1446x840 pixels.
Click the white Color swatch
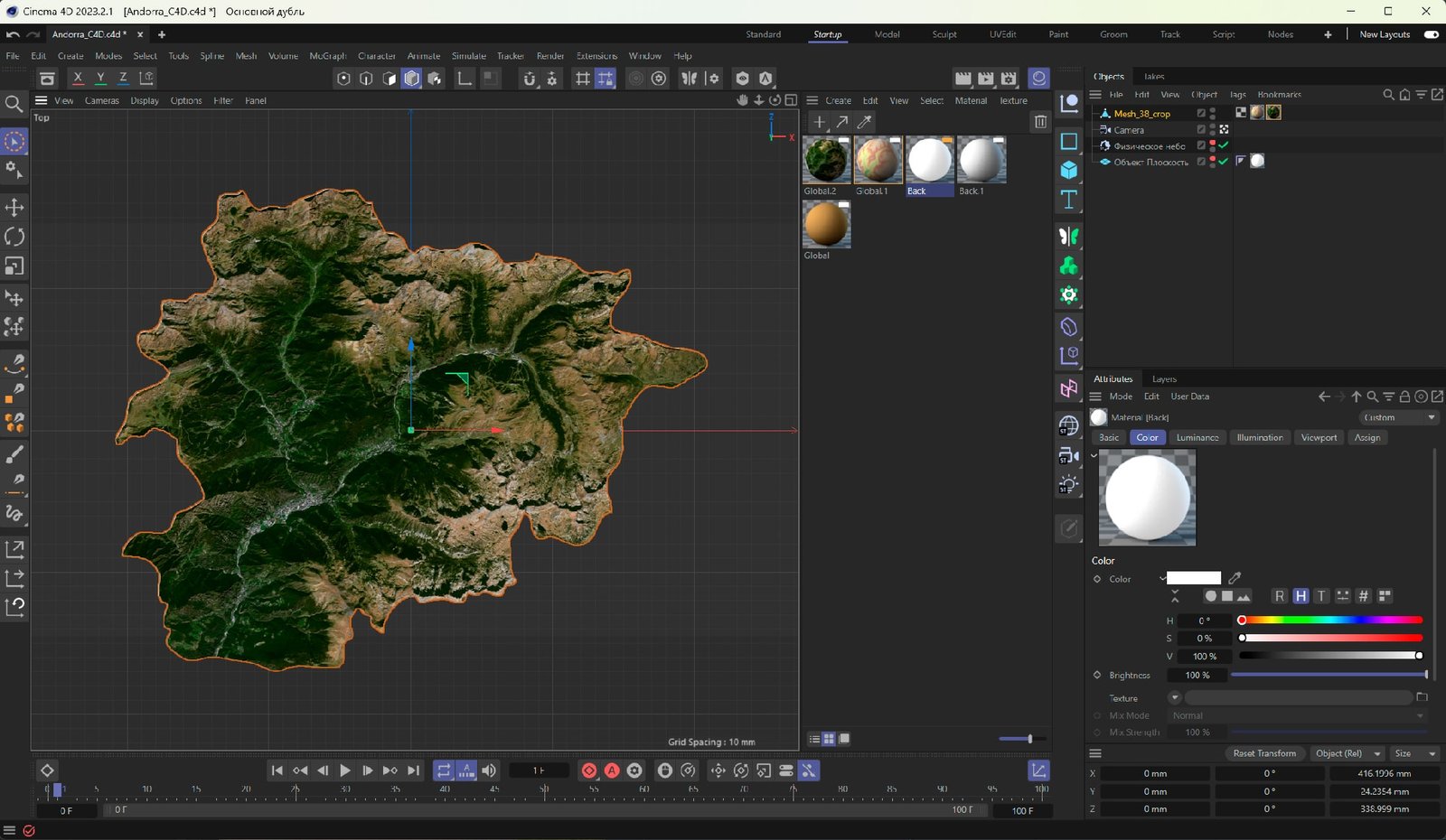click(1193, 579)
